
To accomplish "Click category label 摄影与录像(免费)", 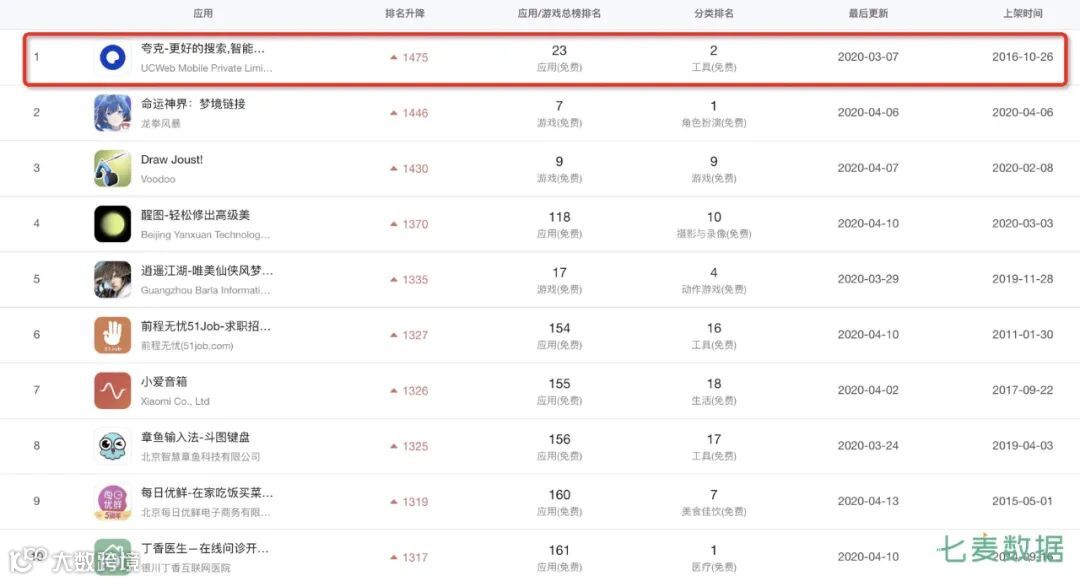I will pyautogui.click(x=714, y=234).
